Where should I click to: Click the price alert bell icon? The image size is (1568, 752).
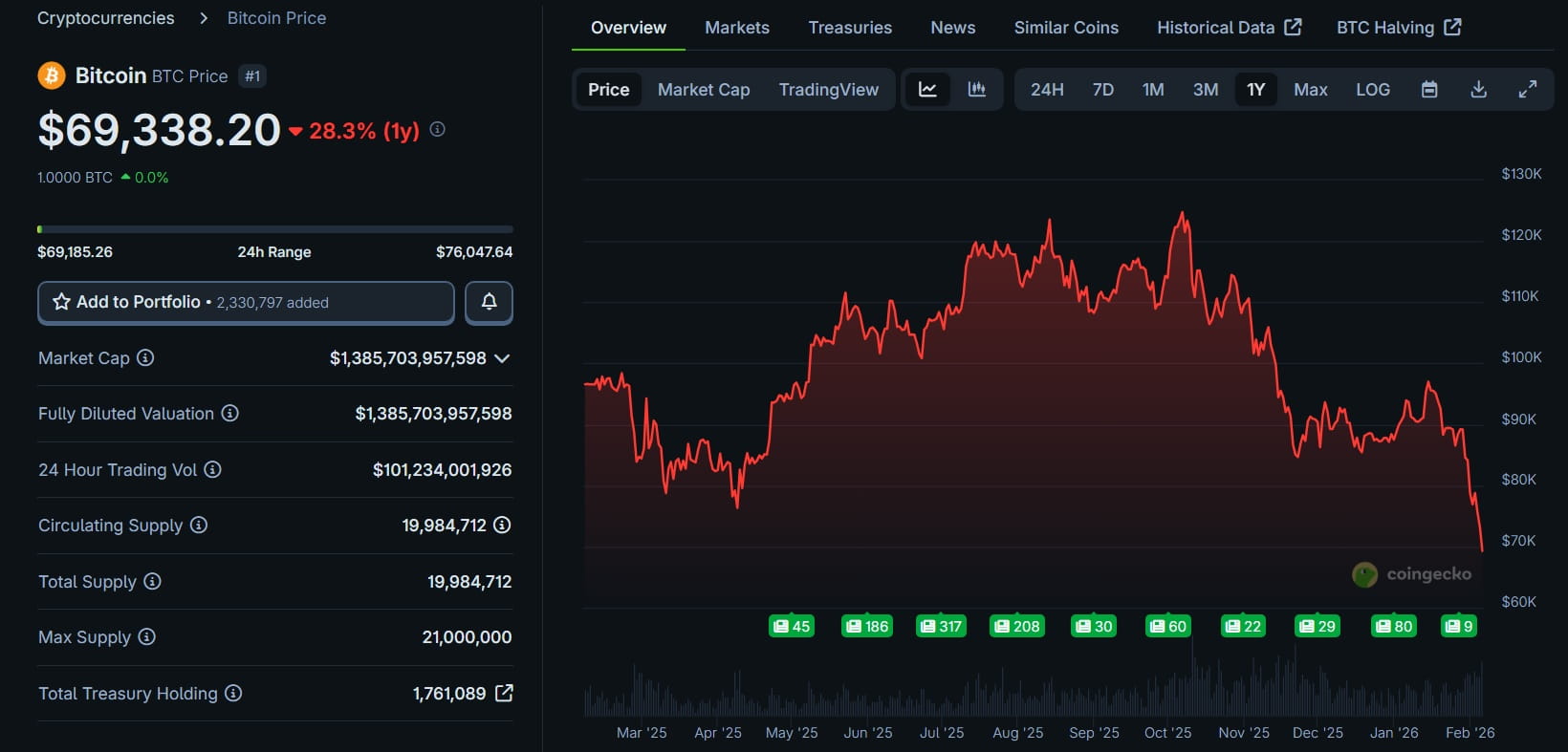489,302
